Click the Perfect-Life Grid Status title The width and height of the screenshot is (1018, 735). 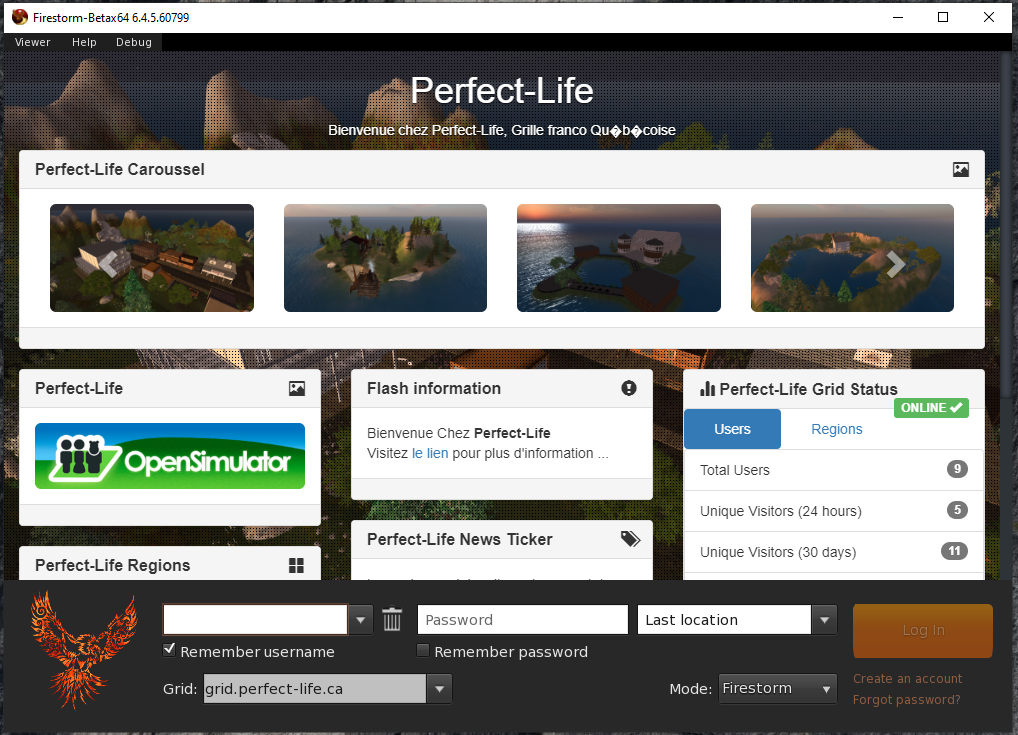click(x=808, y=389)
